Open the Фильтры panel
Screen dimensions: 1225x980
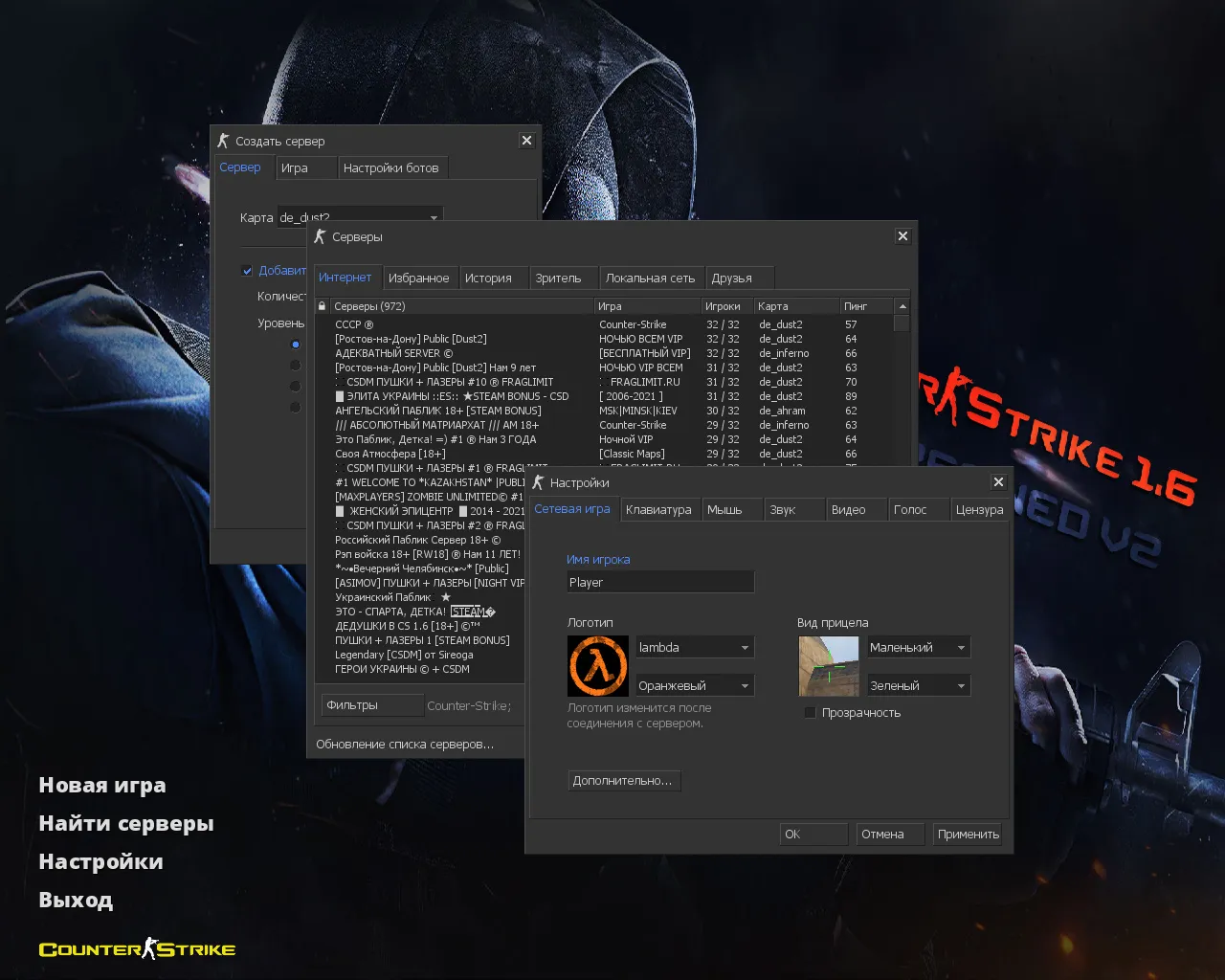coord(371,704)
